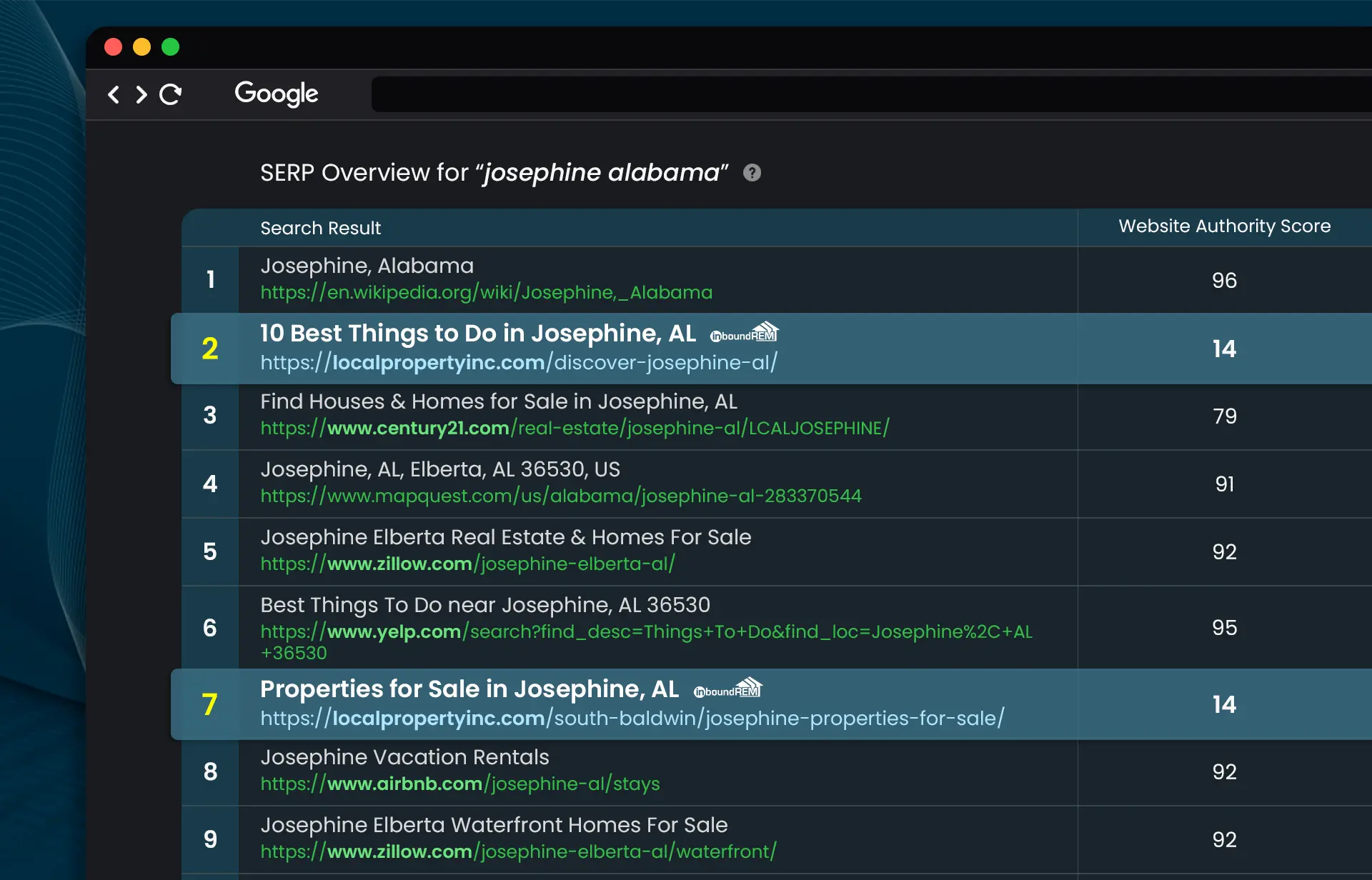The width and height of the screenshot is (1372, 880).
Task: Click authority score 95 for yelp
Action: (1224, 628)
